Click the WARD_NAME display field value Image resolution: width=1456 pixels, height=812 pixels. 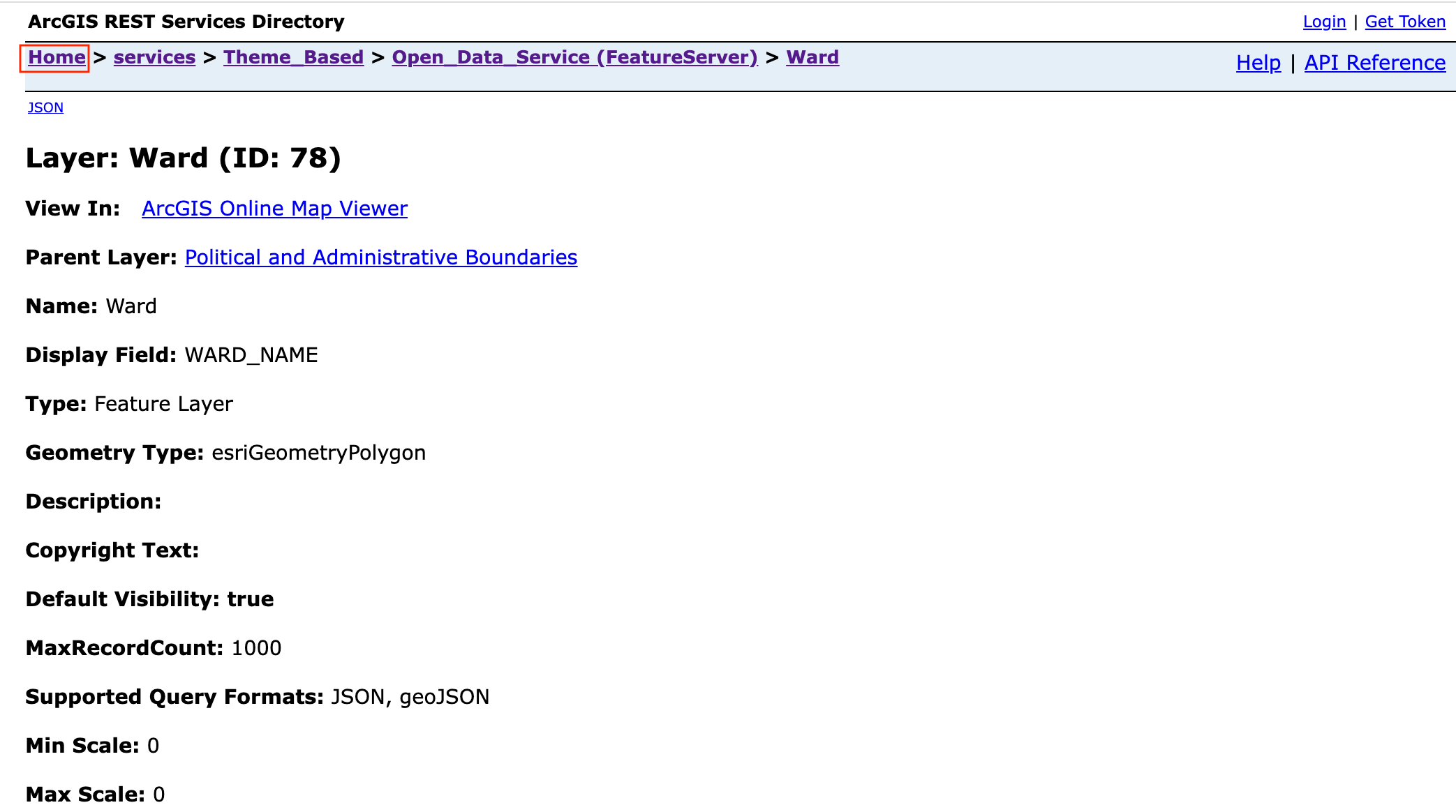251,355
